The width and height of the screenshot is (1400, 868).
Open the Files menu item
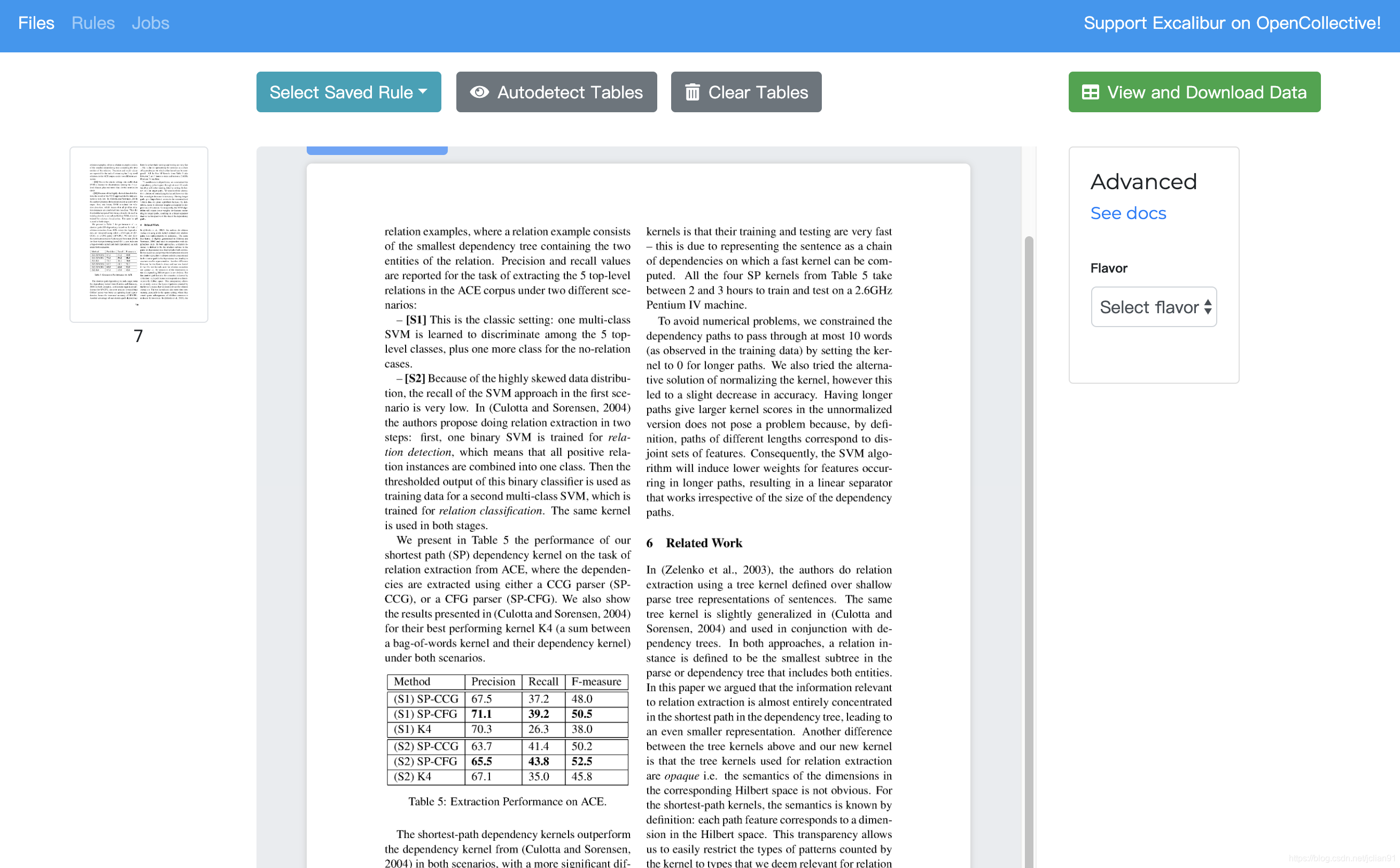pyautogui.click(x=36, y=23)
